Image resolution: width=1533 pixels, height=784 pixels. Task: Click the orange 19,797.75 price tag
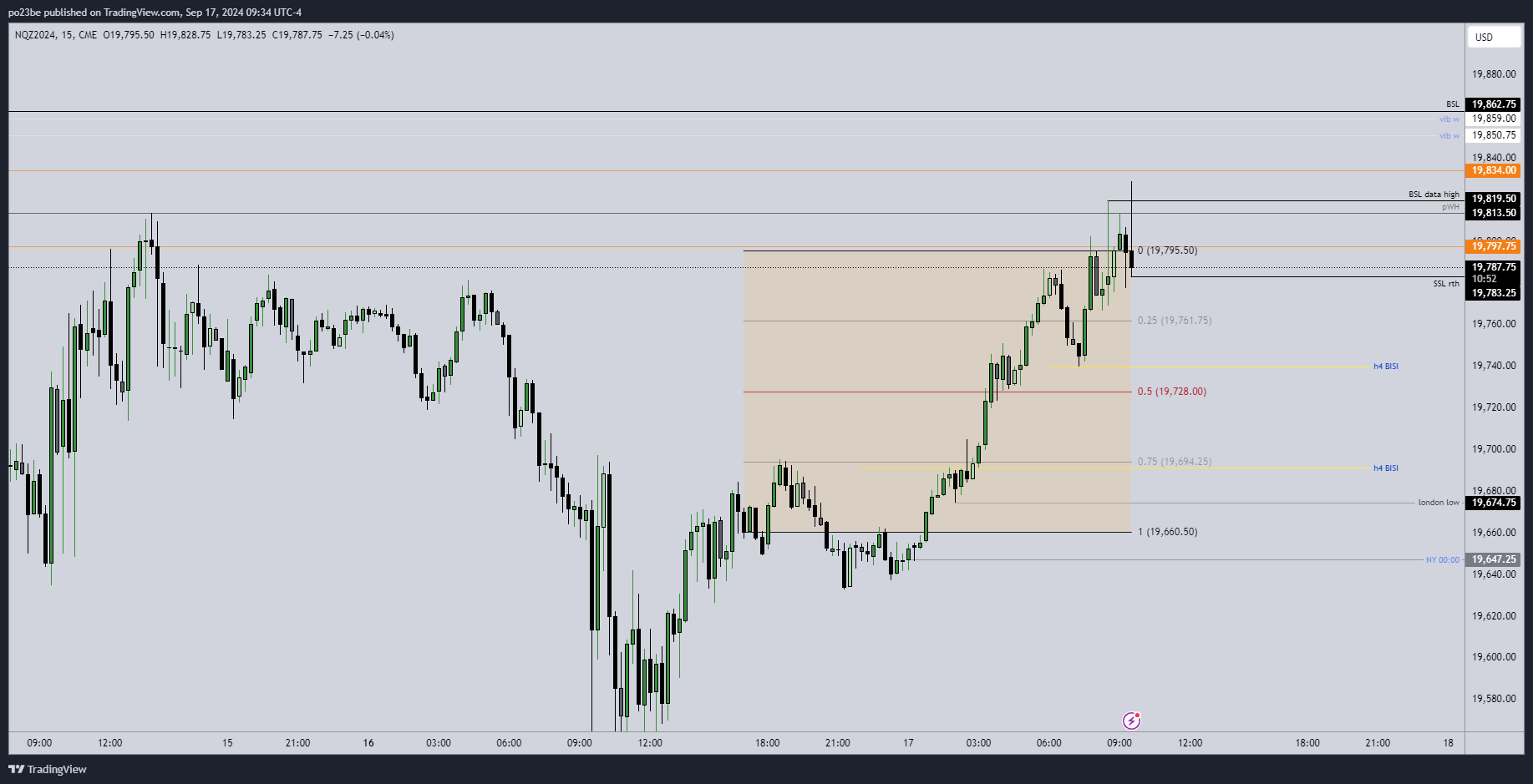[x=1493, y=246]
